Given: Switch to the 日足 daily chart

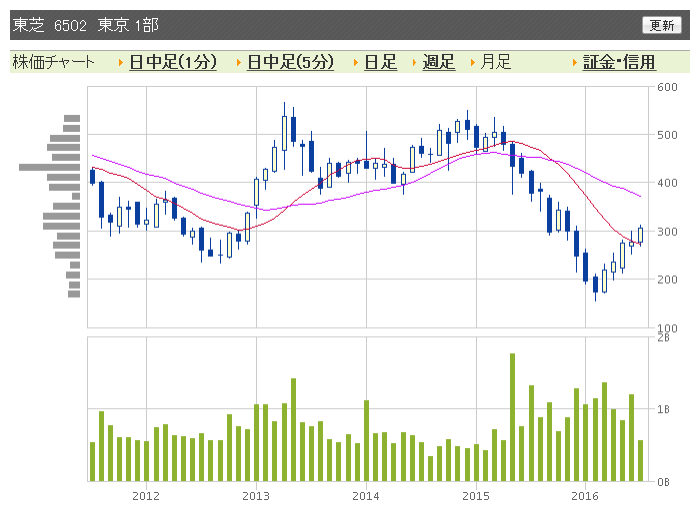Looking at the screenshot, I should pos(380,62).
